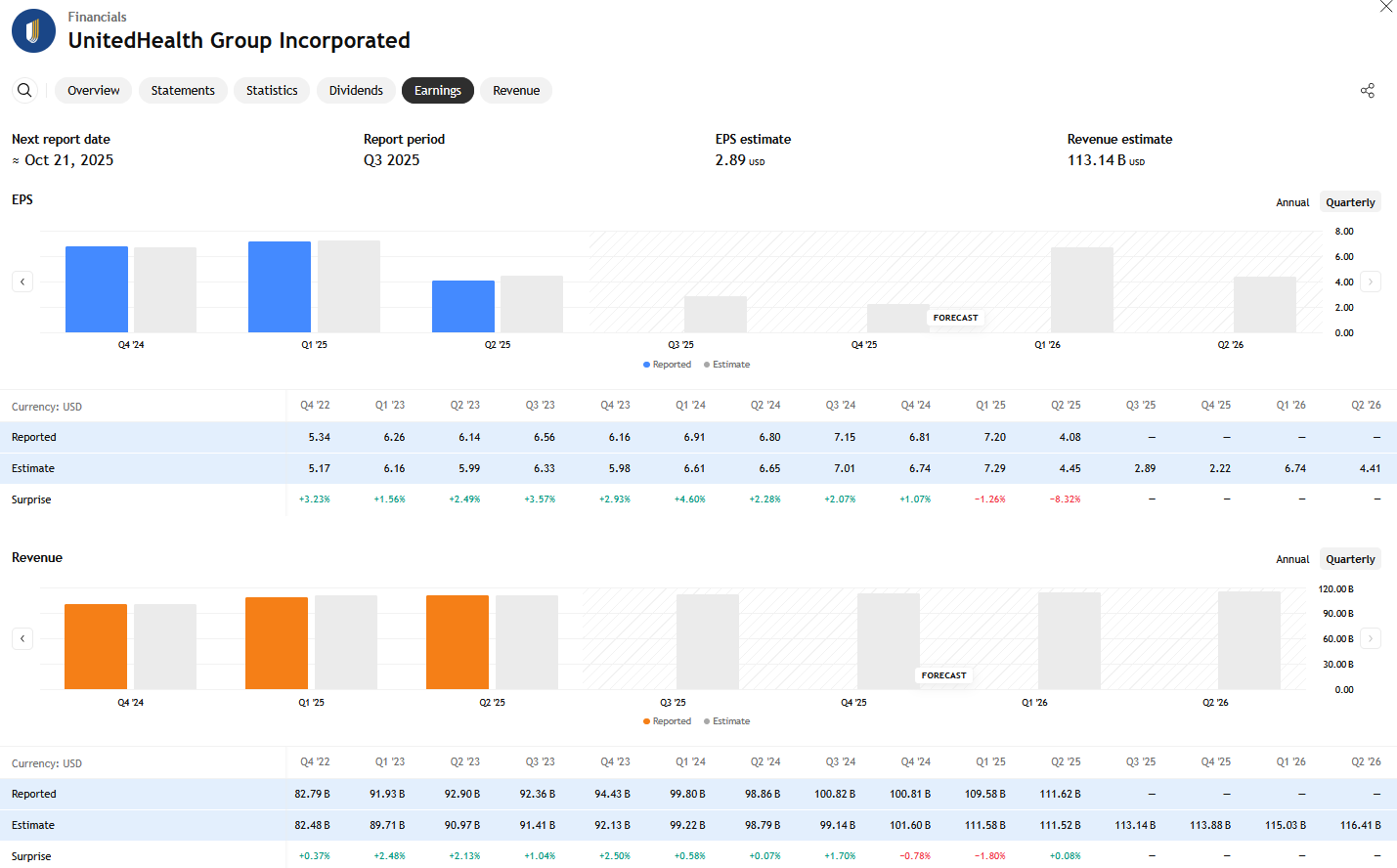The height and width of the screenshot is (868, 1397).
Task: Click the EPS estimate value 2.89 USD
Action: click(740, 160)
